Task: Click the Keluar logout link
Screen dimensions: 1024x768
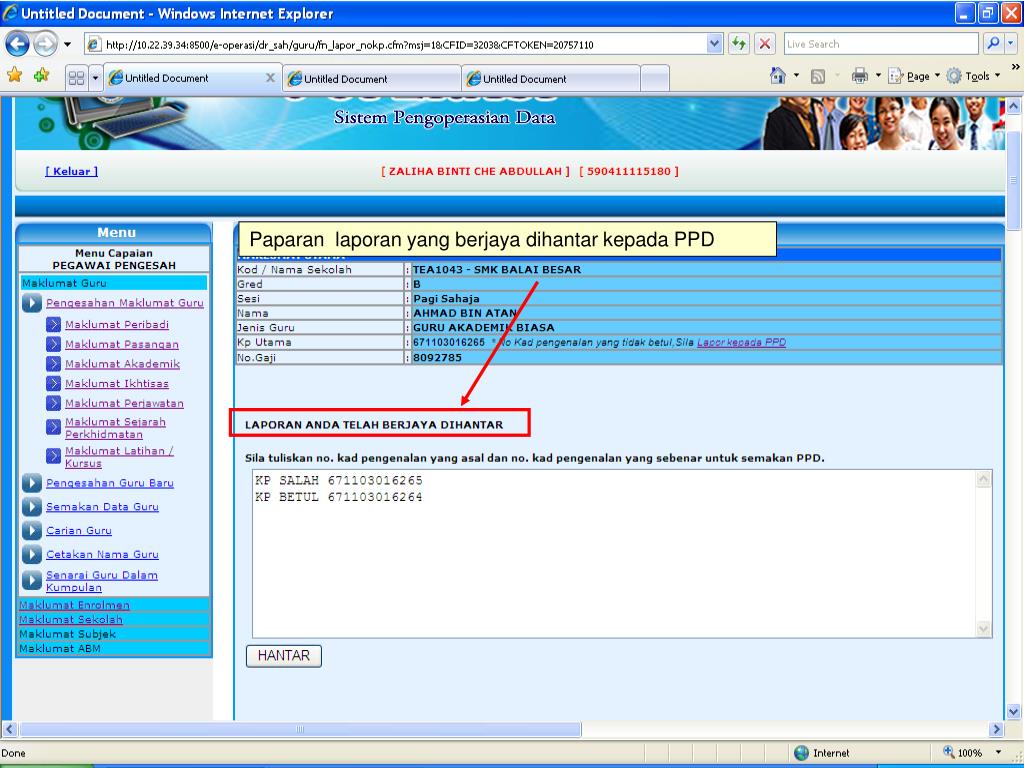Action: tap(71, 171)
